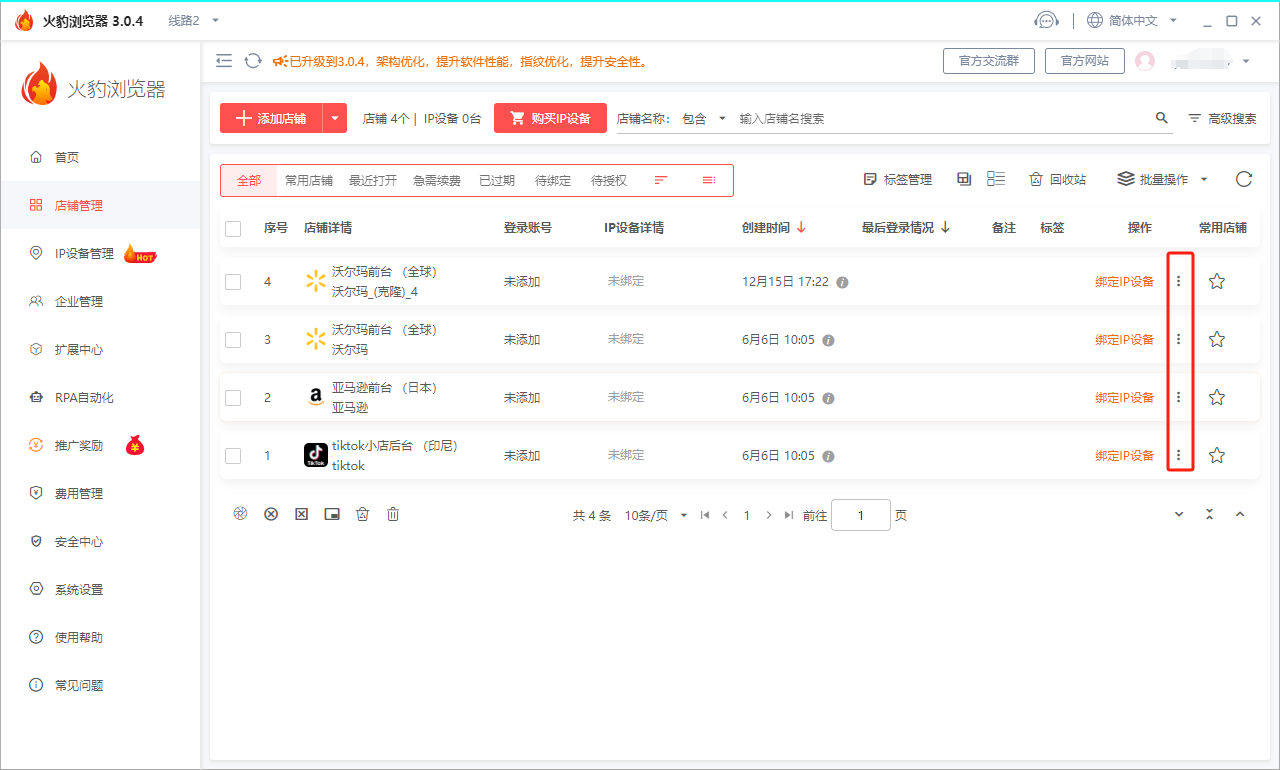Check the checkbox for 沃尔玛 store row 3

(233, 339)
